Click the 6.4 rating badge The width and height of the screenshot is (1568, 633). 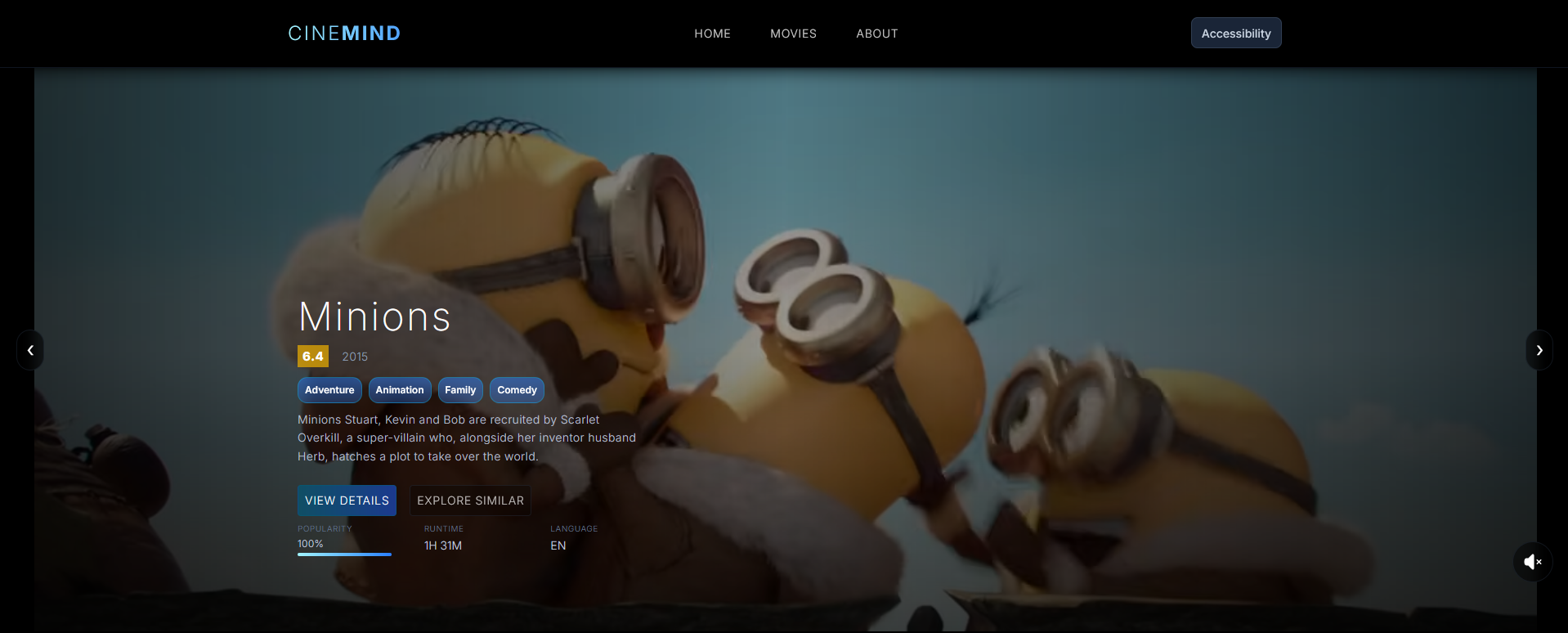pos(313,356)
